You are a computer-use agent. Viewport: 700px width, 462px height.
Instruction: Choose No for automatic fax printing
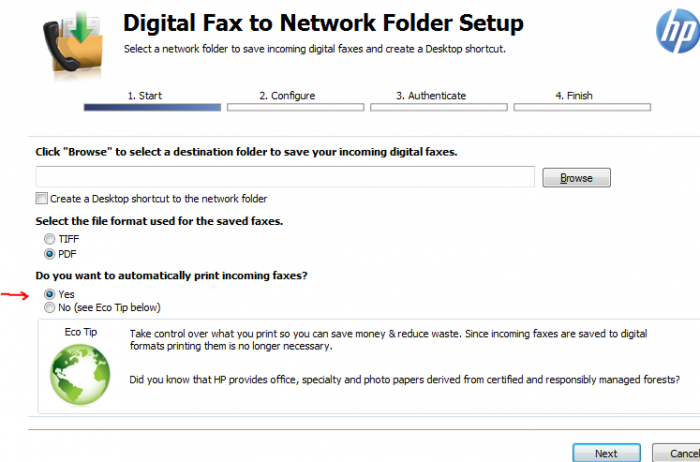(50, 308)
